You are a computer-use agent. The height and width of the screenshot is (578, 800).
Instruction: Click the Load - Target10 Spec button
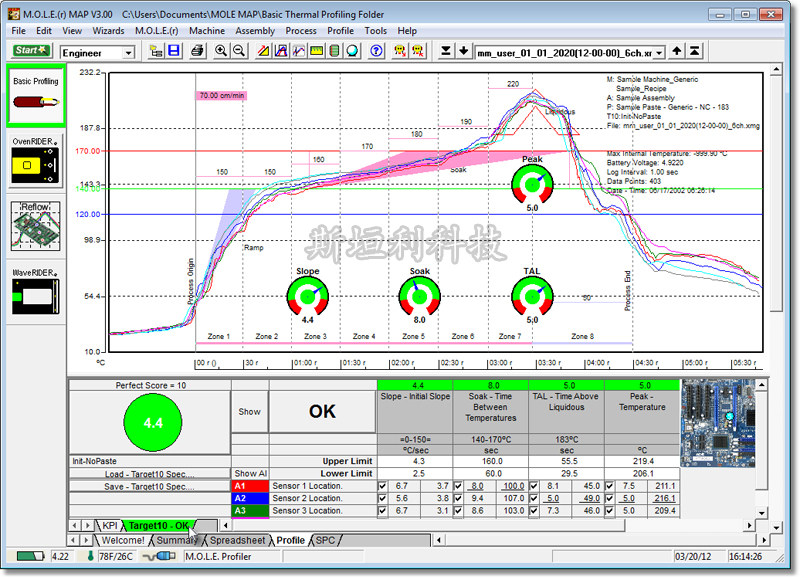[x=149, y=474]
